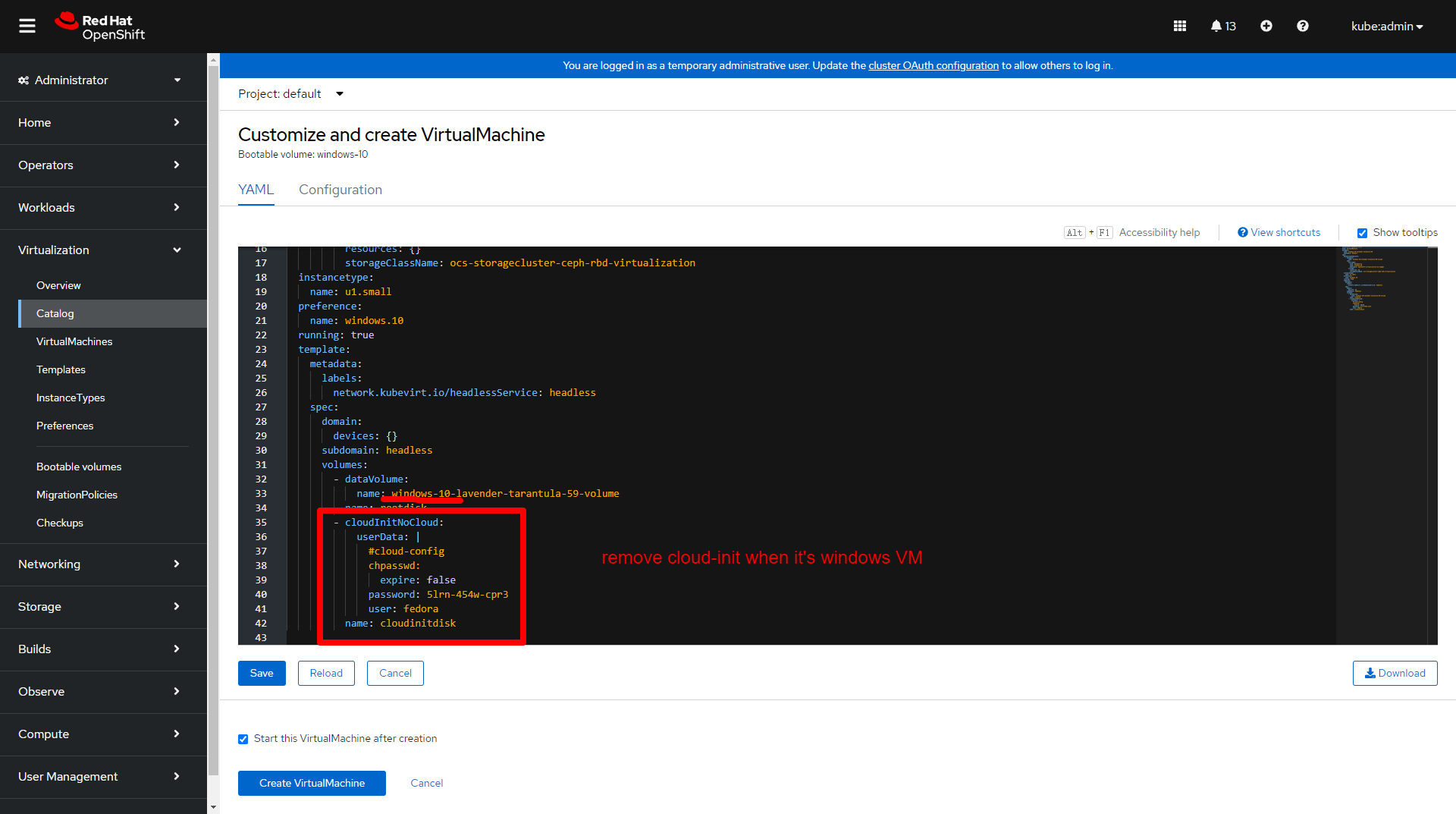Click the cloudInitNoCloud line in editor
The height and width of the screenshot is (814, 1456).
coord(389,522)
